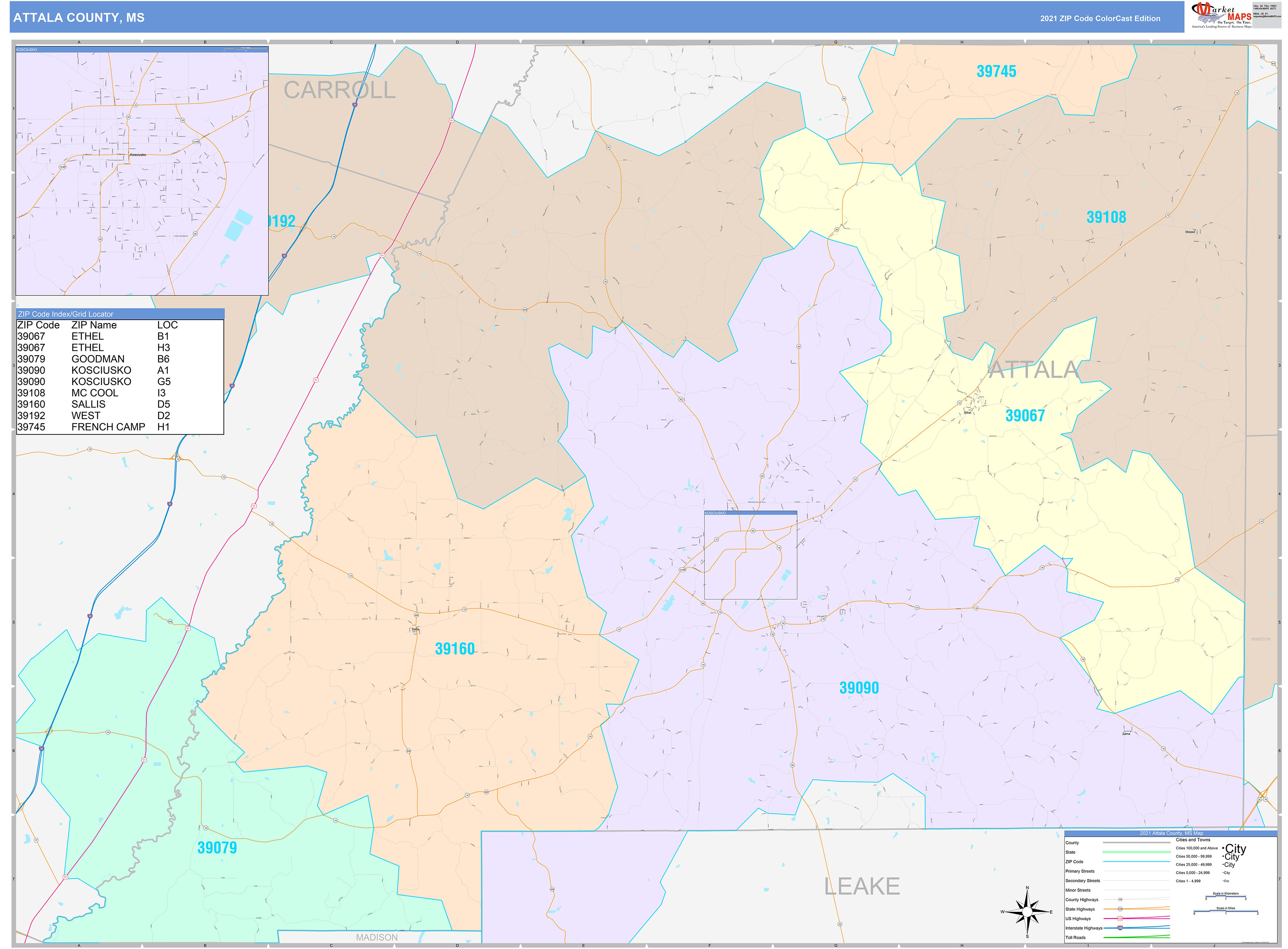Click 'Cities 25,000 - 49,999' legend entry
Screen dimensions: 1288x949
(x=1194, y=865)
